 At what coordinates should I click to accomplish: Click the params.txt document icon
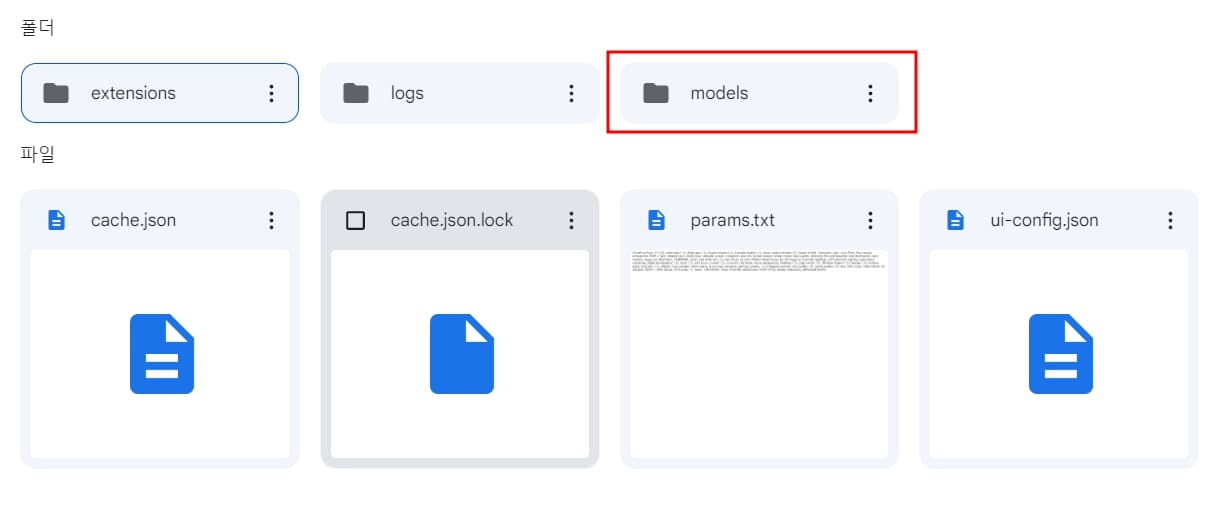656,220
